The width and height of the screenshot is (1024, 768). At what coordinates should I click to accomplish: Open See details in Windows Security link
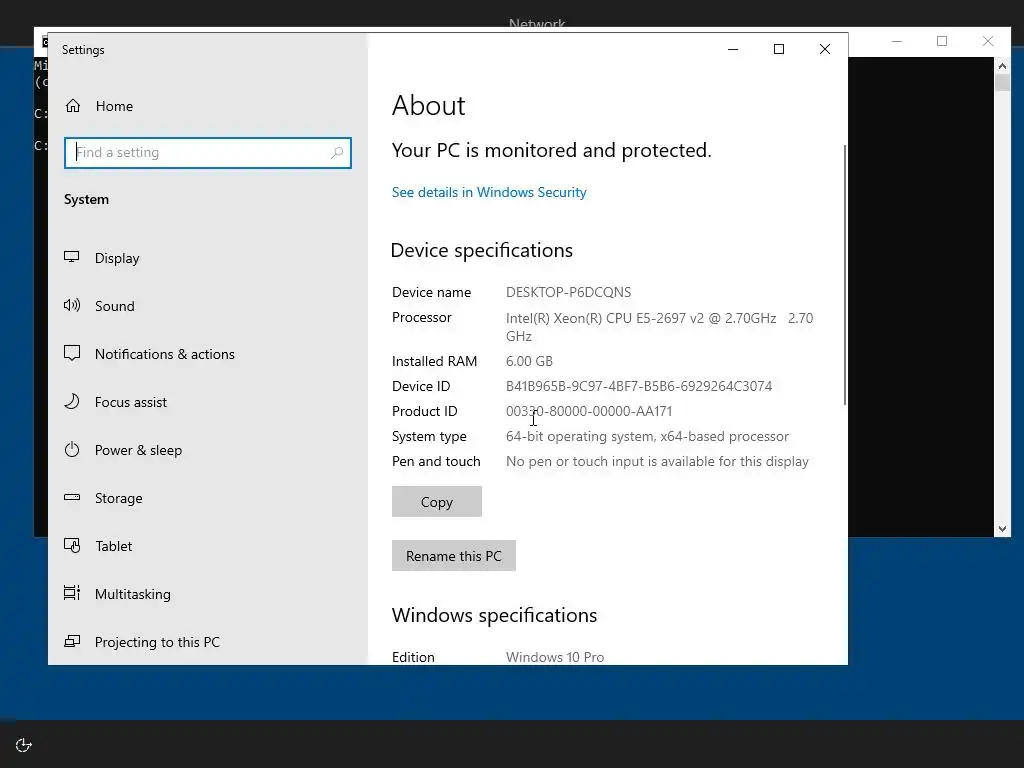[x=489, y=192]
